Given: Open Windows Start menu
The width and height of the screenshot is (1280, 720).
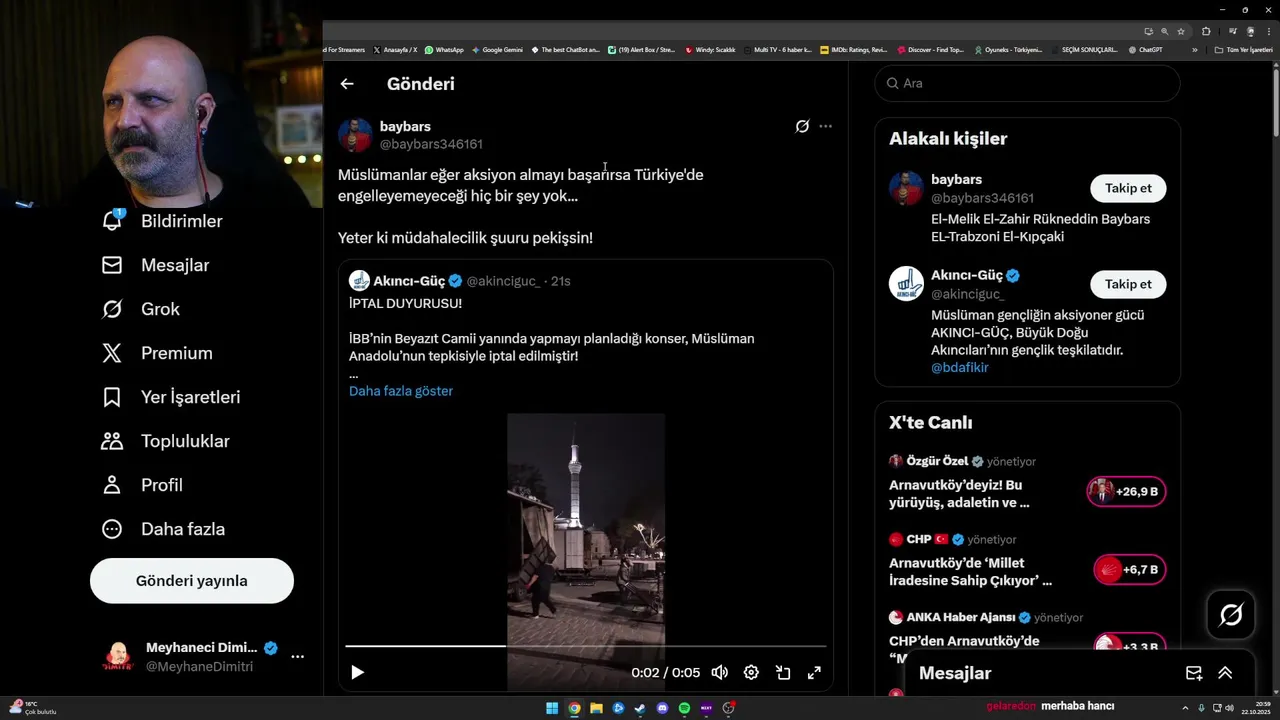Looking at the screenshot, I should pyautogui.click(x=552, y=708).
